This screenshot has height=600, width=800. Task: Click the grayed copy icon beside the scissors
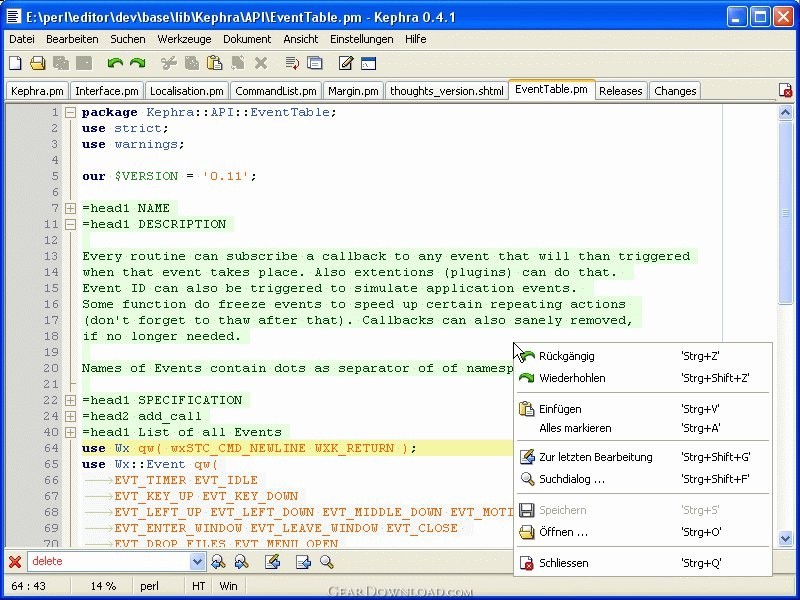(x=192, y=63)
